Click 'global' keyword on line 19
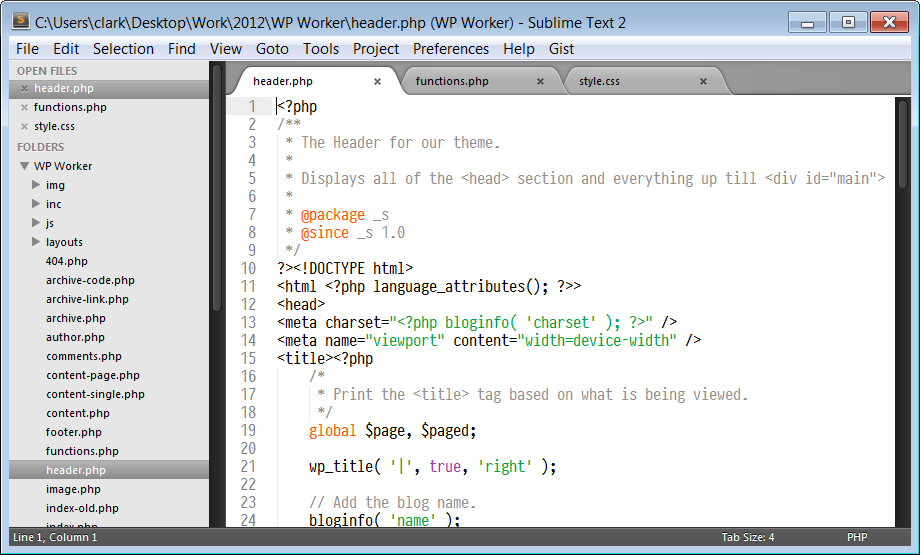Viewport: 920px width, 555px height. click(x=332, y=431)
